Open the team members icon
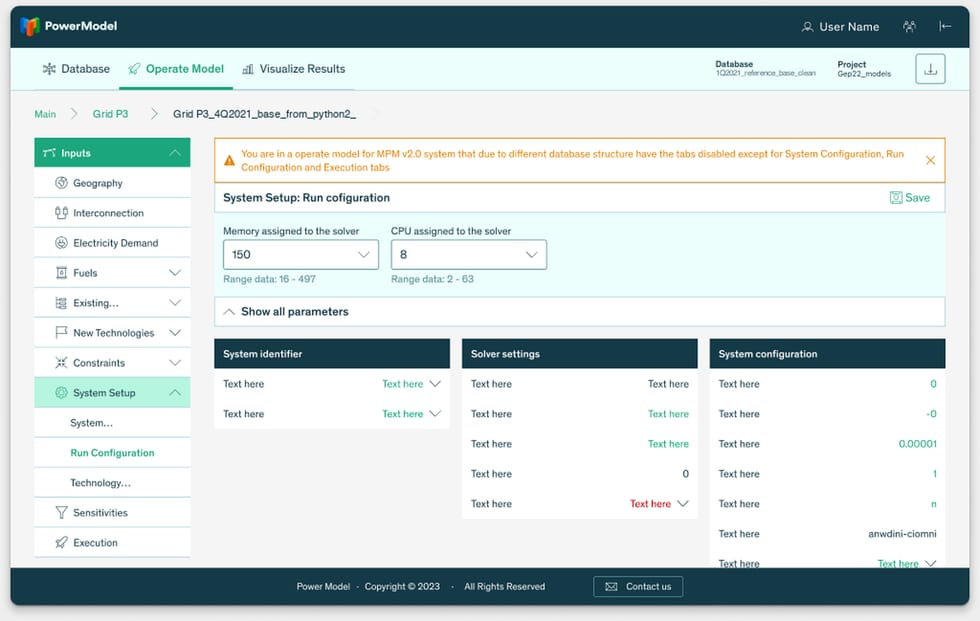Screen dimensions: 980x621 [909, 26]
